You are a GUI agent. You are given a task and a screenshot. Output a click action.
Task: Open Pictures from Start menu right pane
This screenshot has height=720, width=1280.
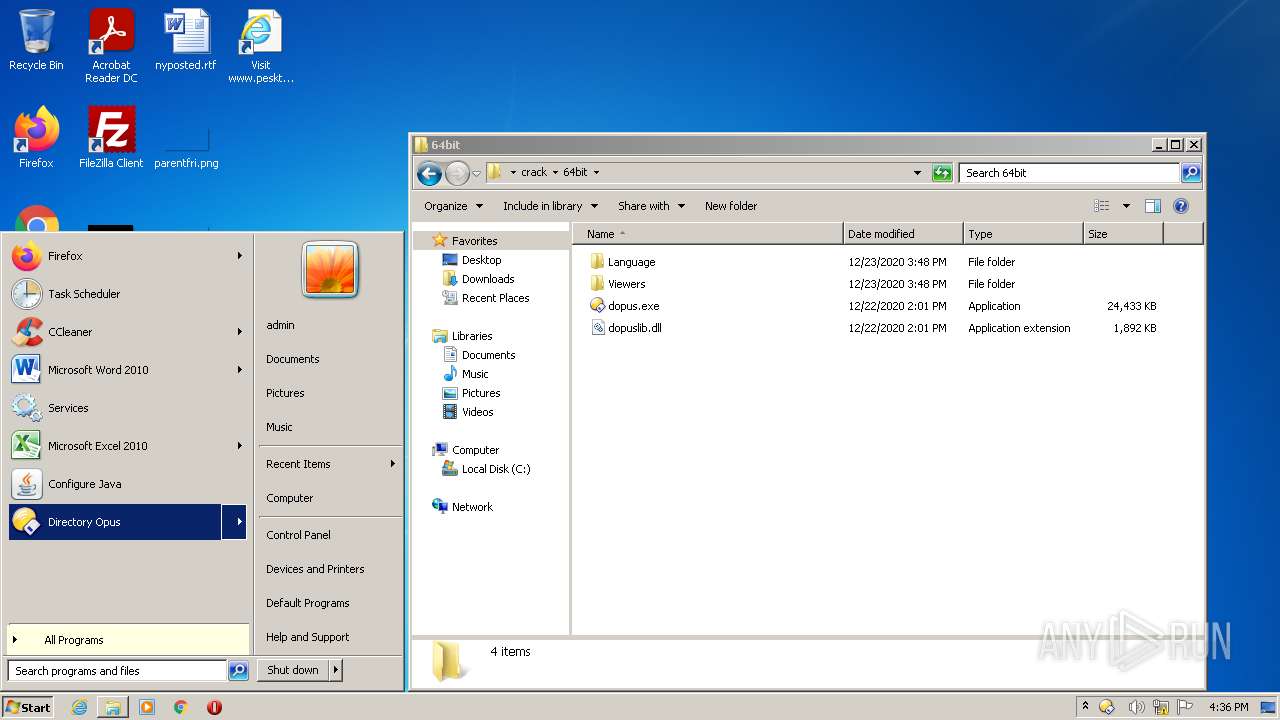point(285,393)
